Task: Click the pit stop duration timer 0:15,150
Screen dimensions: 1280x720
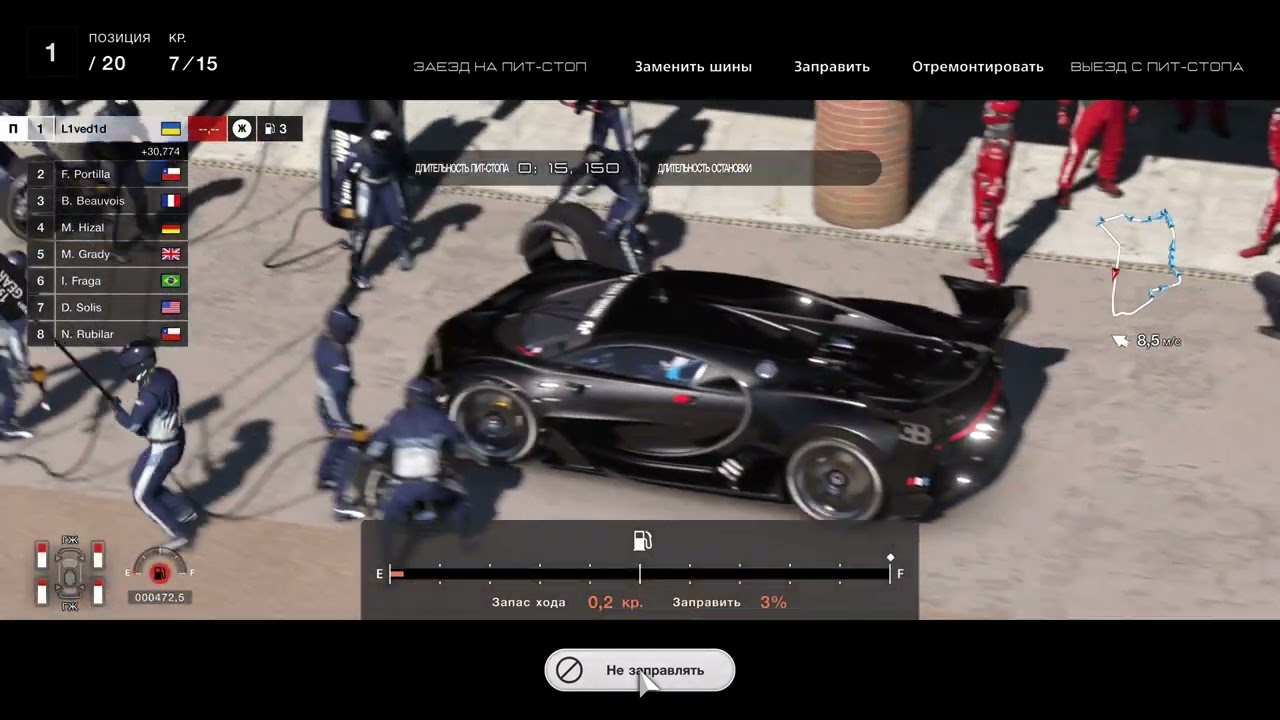Action: tap(569, 168)
